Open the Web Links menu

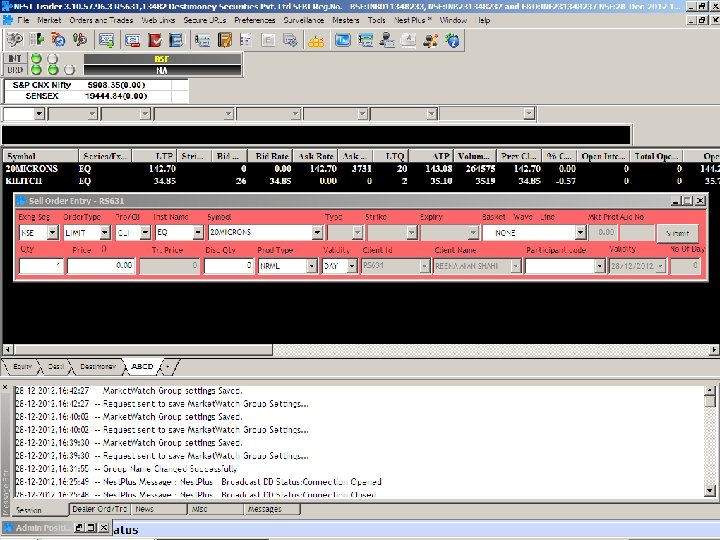coord(158,20)
